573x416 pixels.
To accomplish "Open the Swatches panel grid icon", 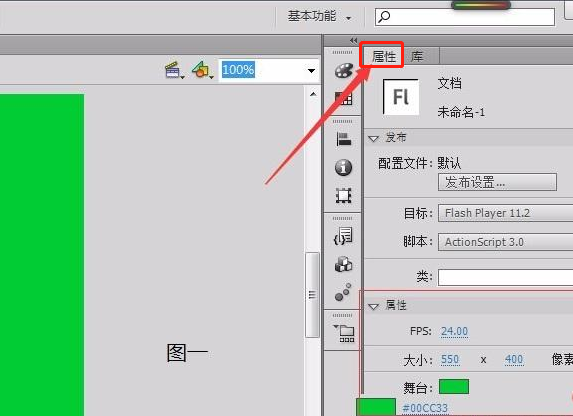I will (344, 98).
